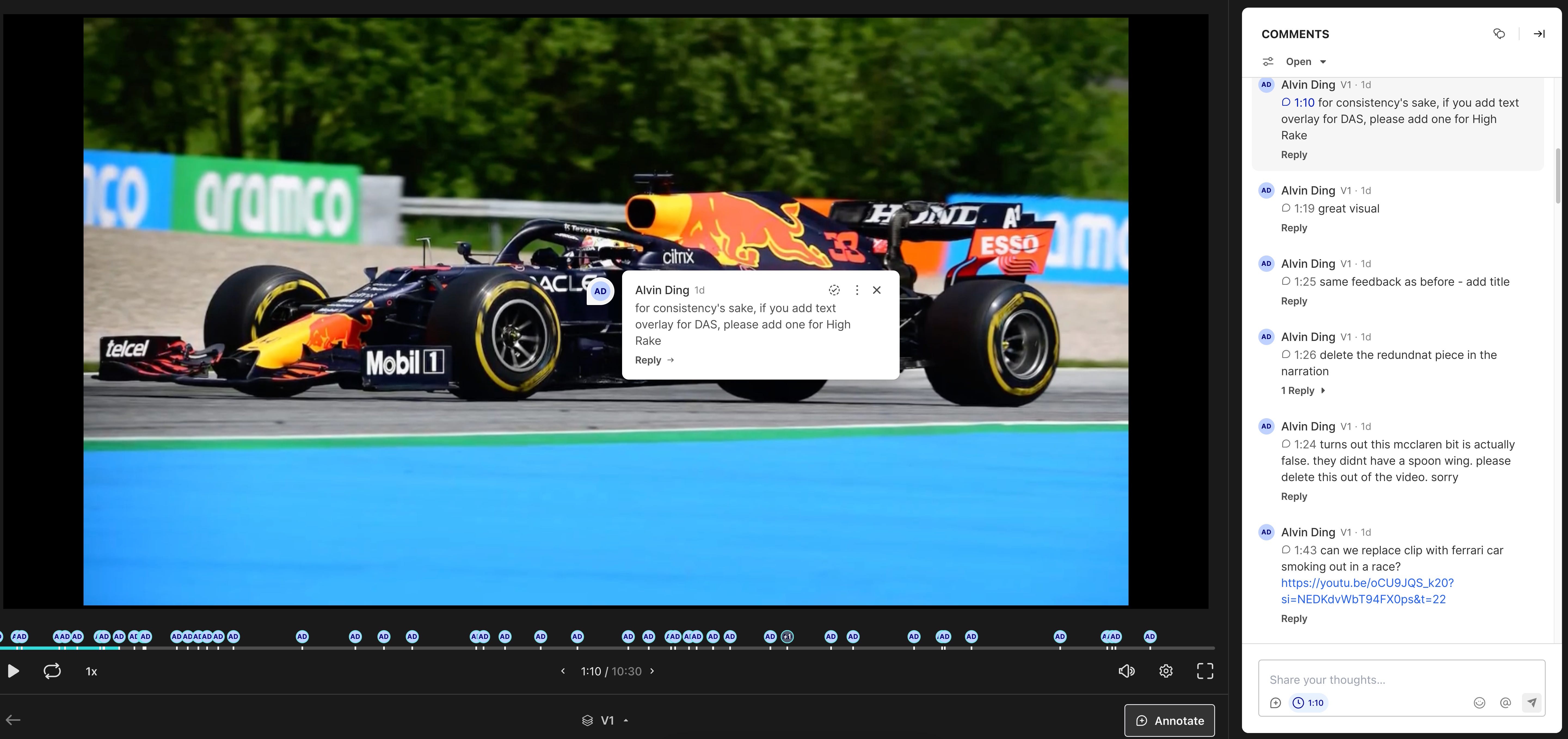This screenshot has width=1568, height=739.
Task: Open the youtu.be link
Action: [x=1367, y=590]
